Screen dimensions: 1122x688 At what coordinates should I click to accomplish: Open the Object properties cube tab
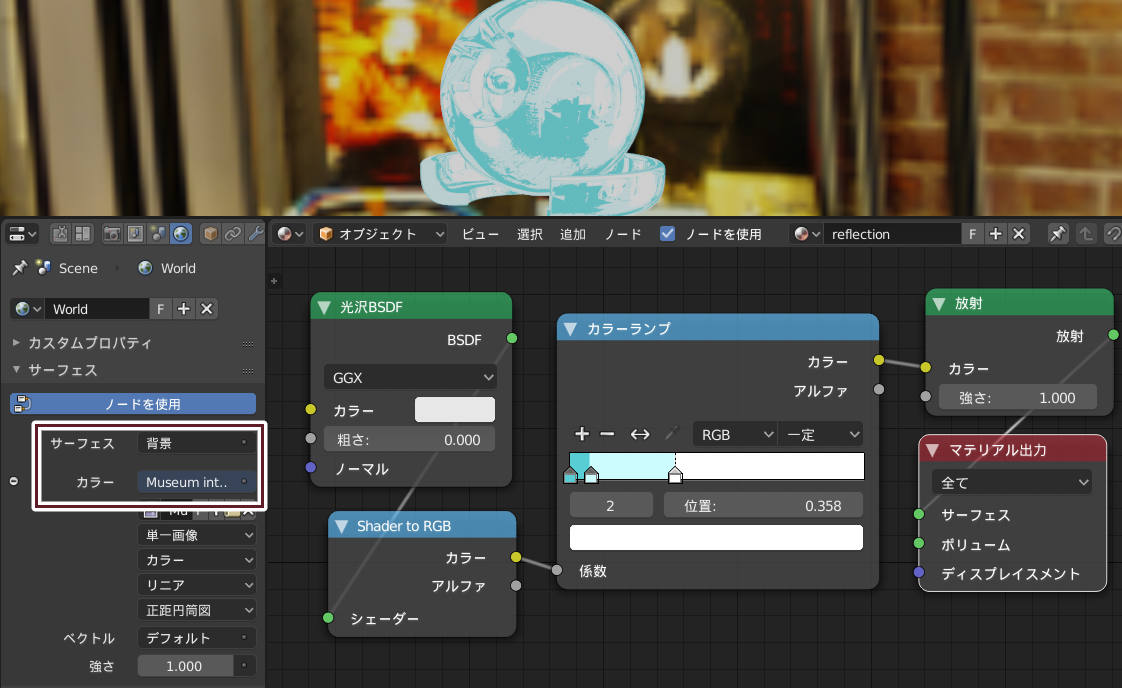(x=210, y=233)
